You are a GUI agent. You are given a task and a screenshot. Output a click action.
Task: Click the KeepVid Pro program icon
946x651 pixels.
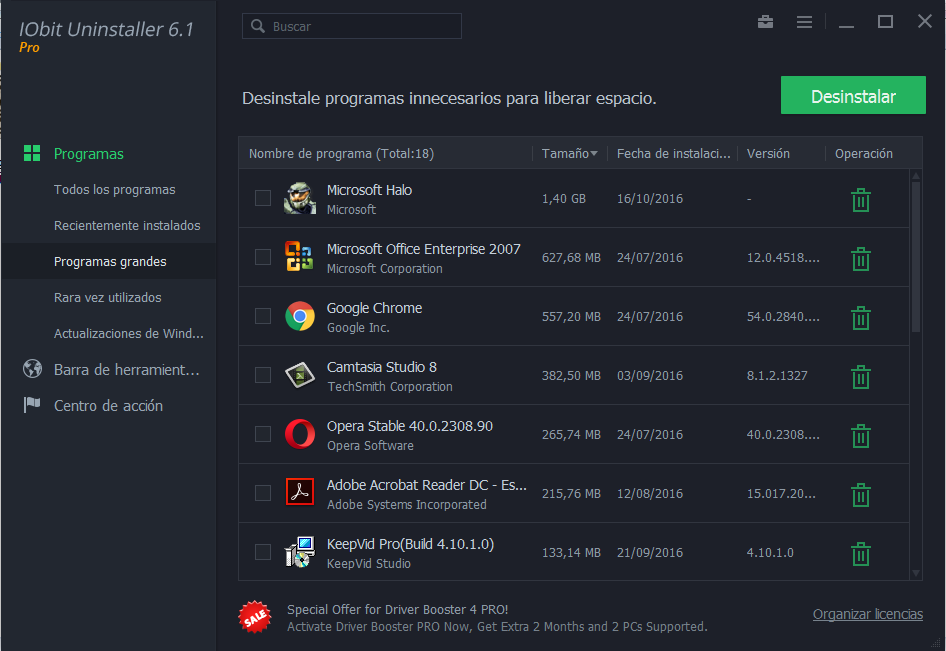click(300, 551)
